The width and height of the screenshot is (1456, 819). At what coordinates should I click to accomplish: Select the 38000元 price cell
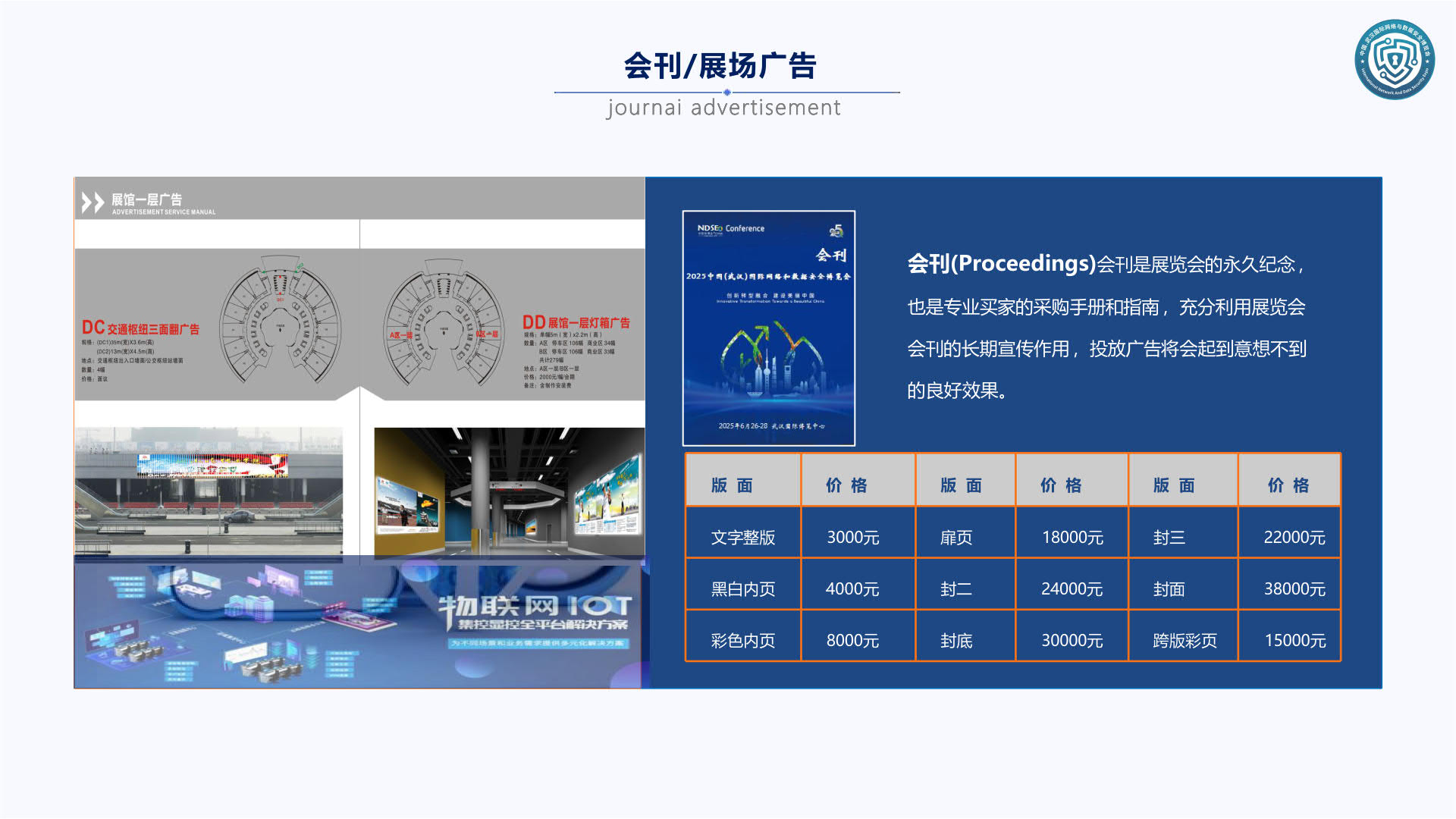[1294, 589]
